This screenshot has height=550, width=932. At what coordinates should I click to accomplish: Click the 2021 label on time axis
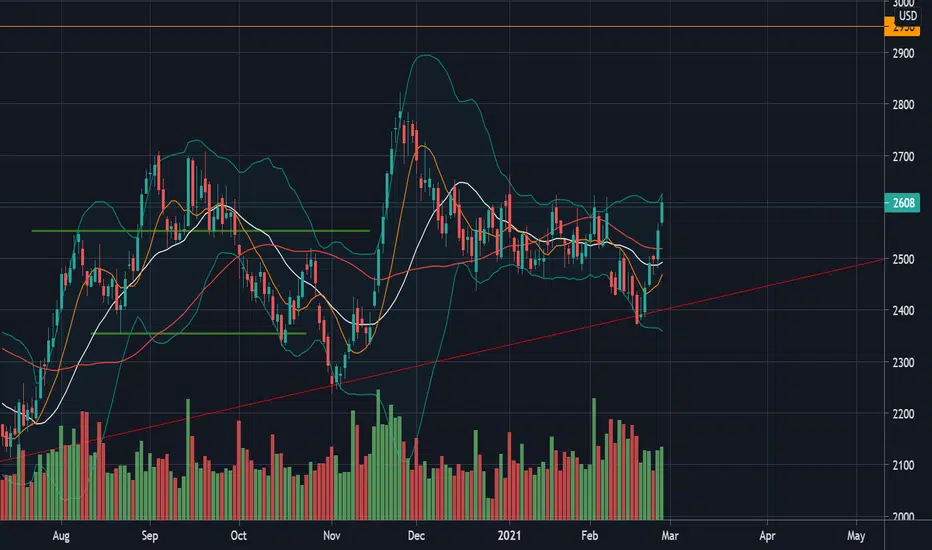(x=509, y=536)
